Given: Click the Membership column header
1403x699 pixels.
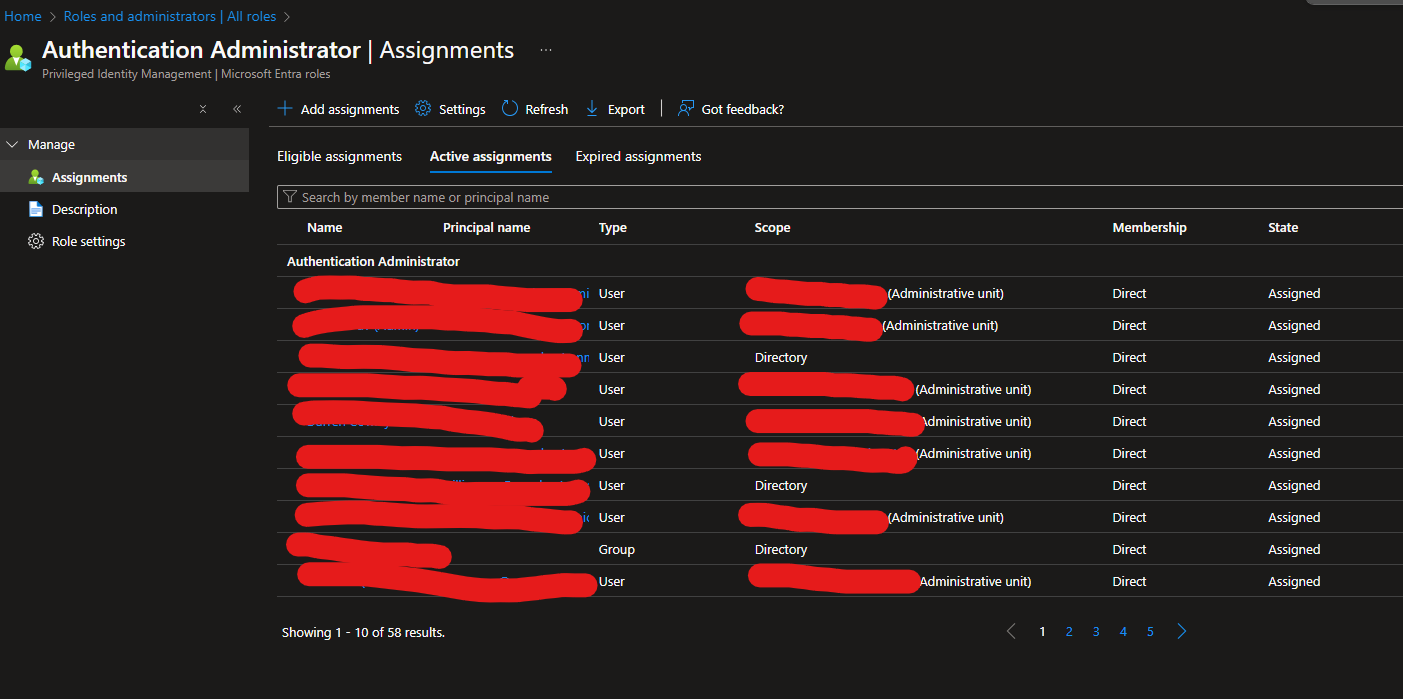Looking at the screenshot, I should (1149, 227).
